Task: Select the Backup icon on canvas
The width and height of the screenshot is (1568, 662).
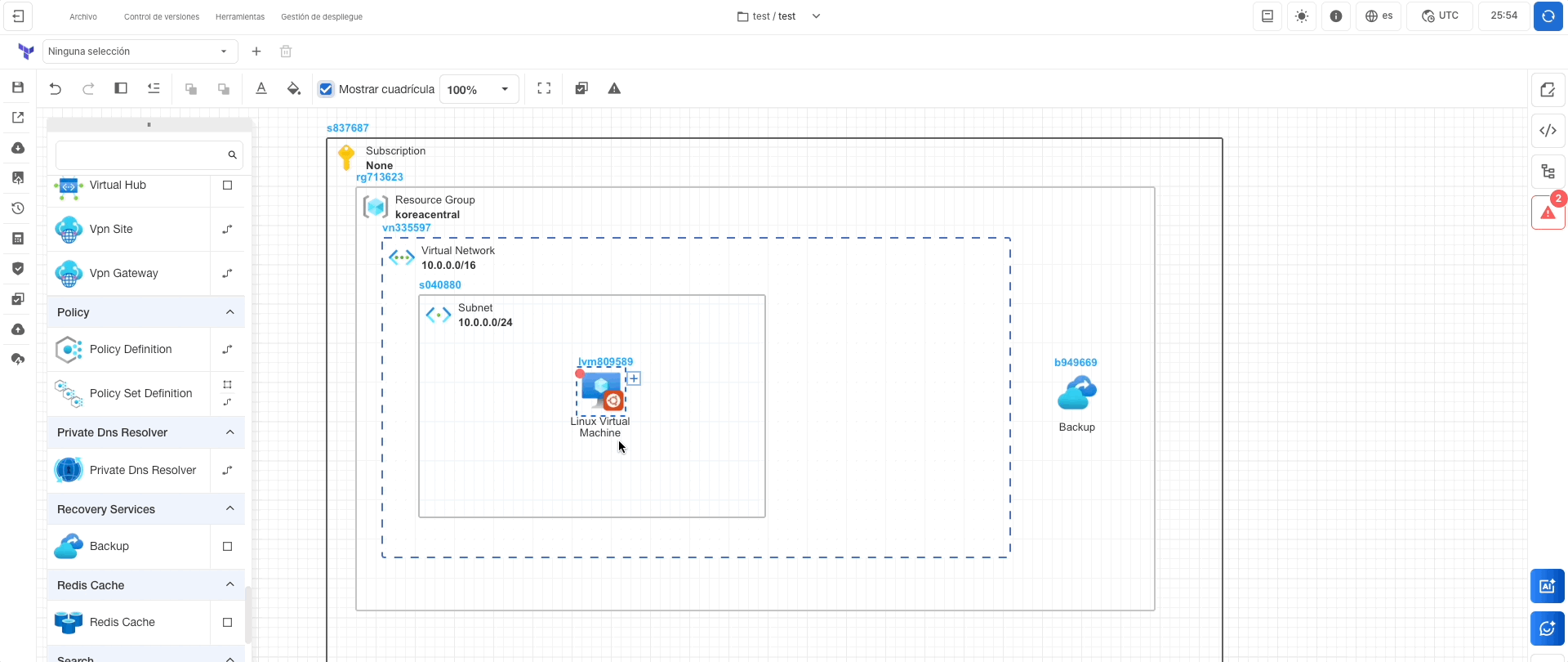Action: pyautogui.click(x=1076, y=394)
